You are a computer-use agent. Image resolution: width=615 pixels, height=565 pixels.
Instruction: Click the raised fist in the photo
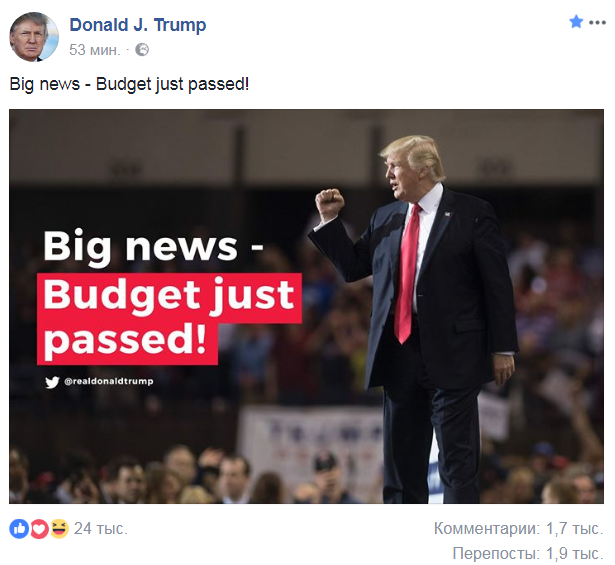[329, 204]
